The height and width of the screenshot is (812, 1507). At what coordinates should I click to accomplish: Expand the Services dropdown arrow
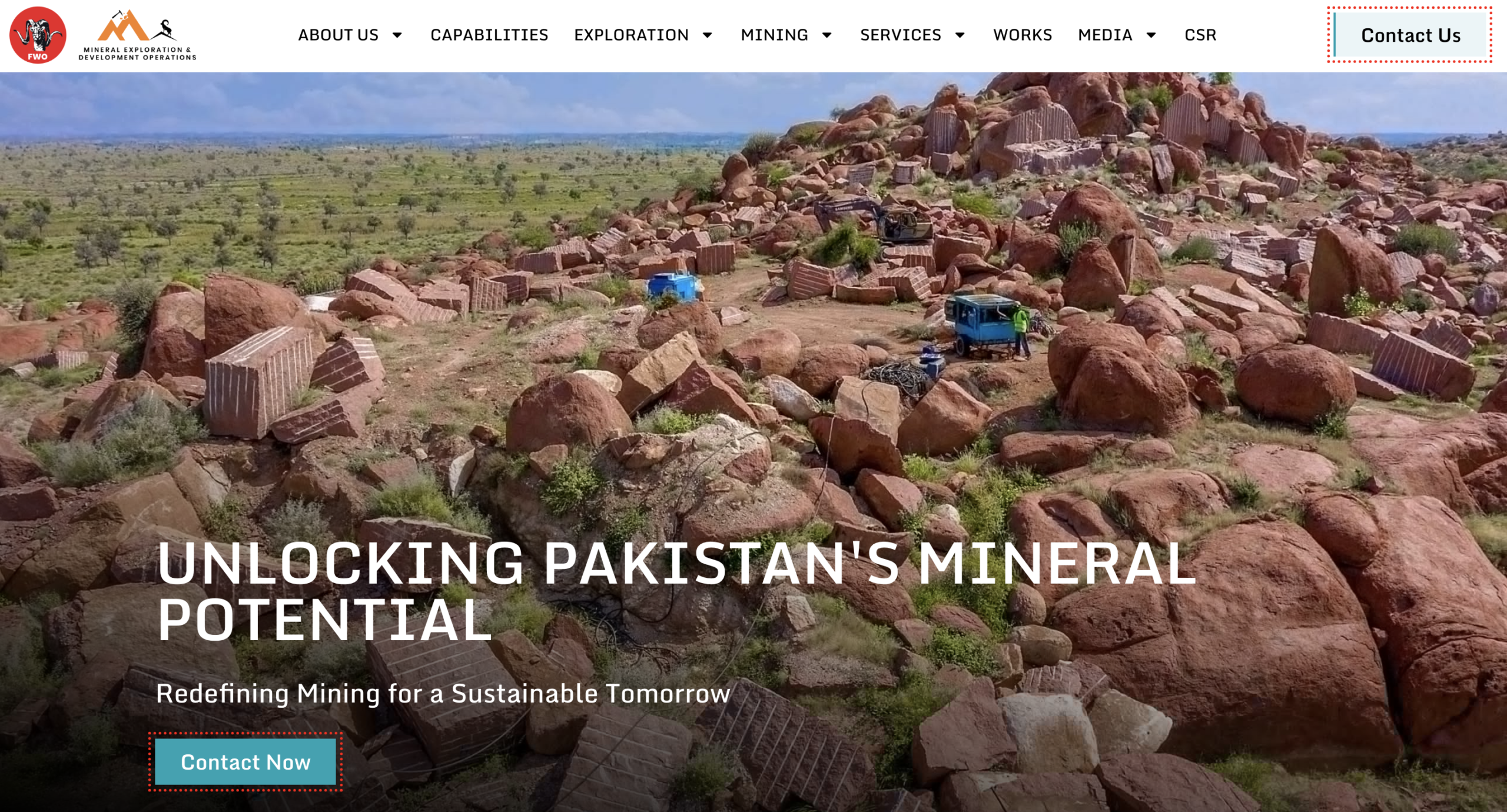(960, 35)
